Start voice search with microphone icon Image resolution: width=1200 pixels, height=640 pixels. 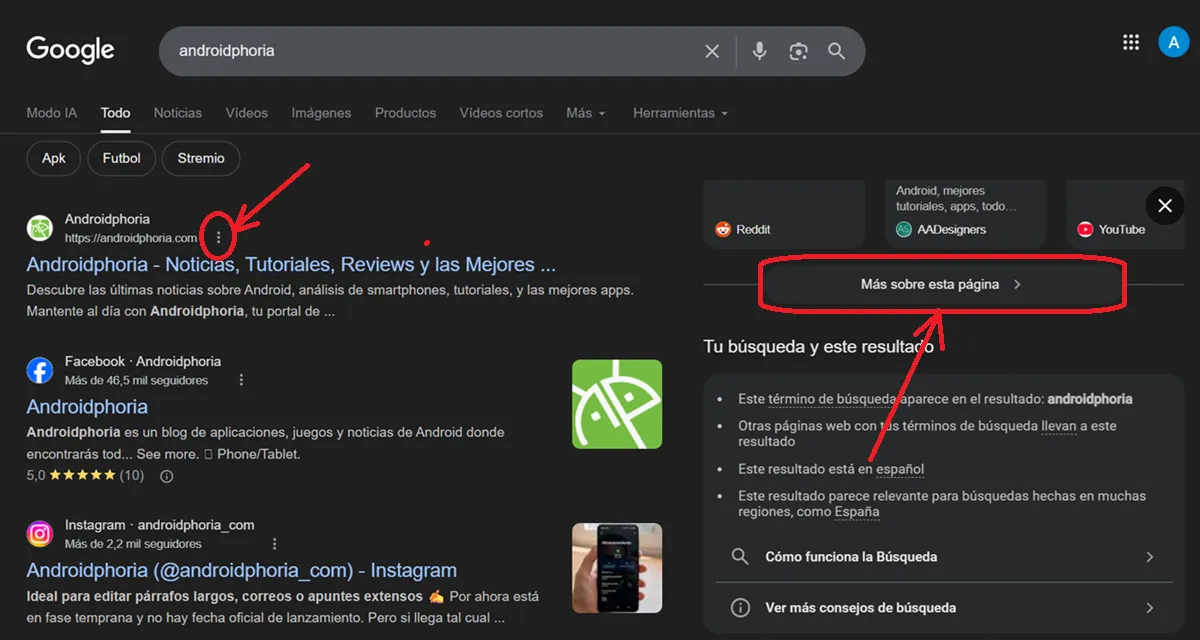point(759,51)
